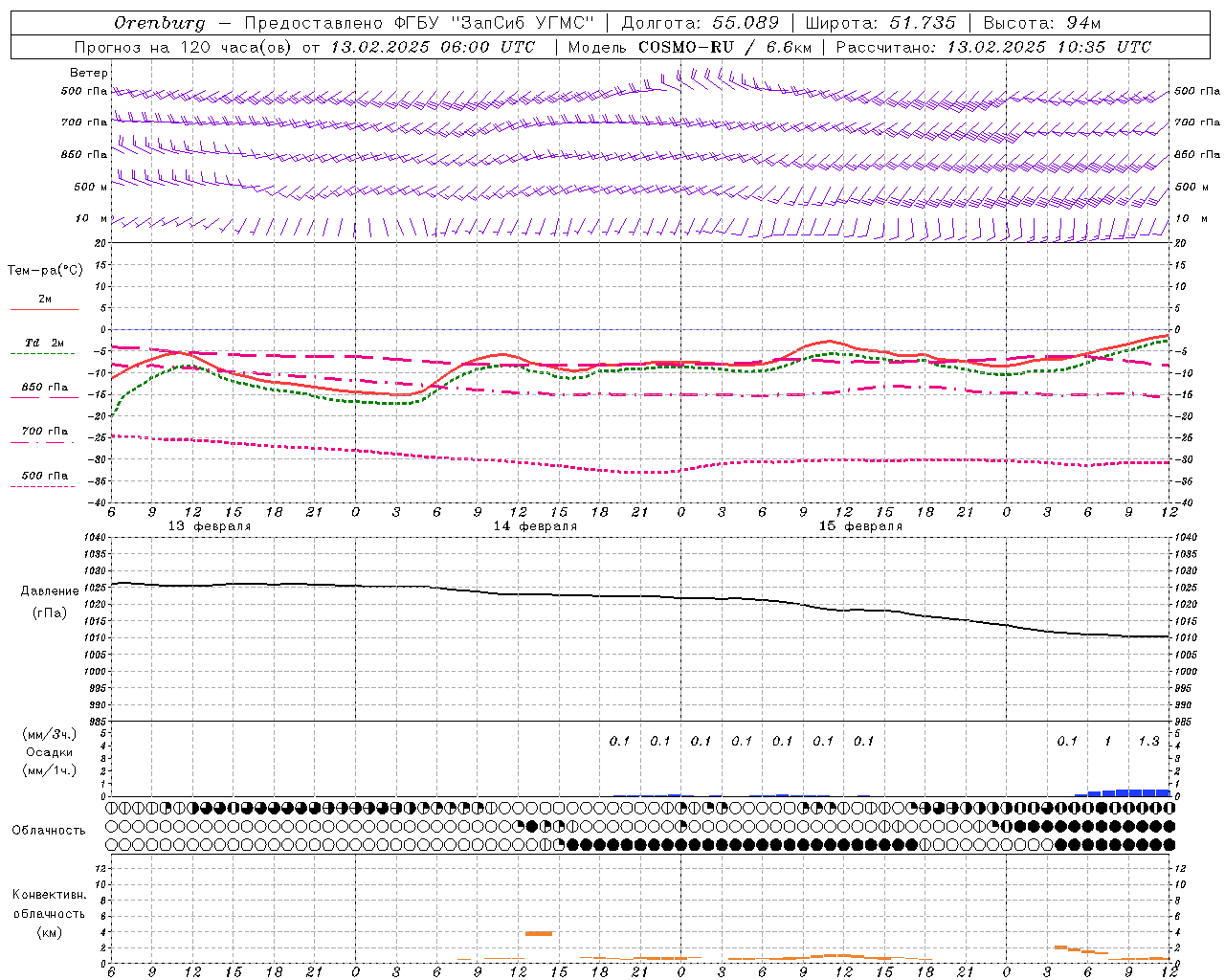Select the Тем-ра(°C) axis label
Screen dimensions: 1225x980
[x=45, y=271]
